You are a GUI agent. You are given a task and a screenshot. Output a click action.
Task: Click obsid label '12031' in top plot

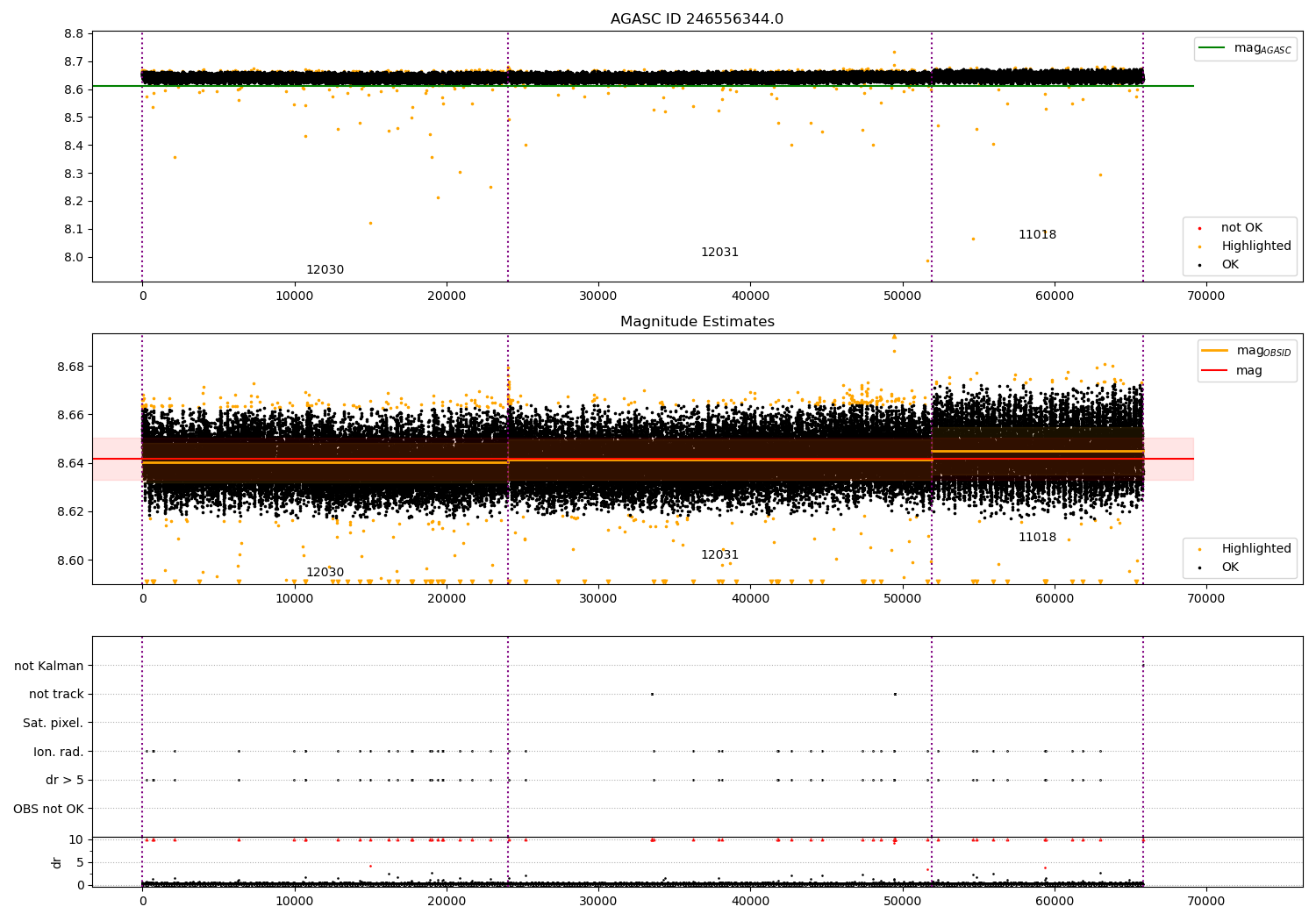719,253
